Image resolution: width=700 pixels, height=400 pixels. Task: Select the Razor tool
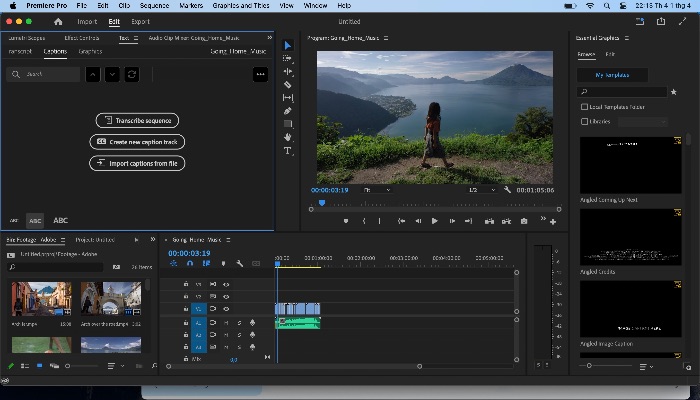288,84
